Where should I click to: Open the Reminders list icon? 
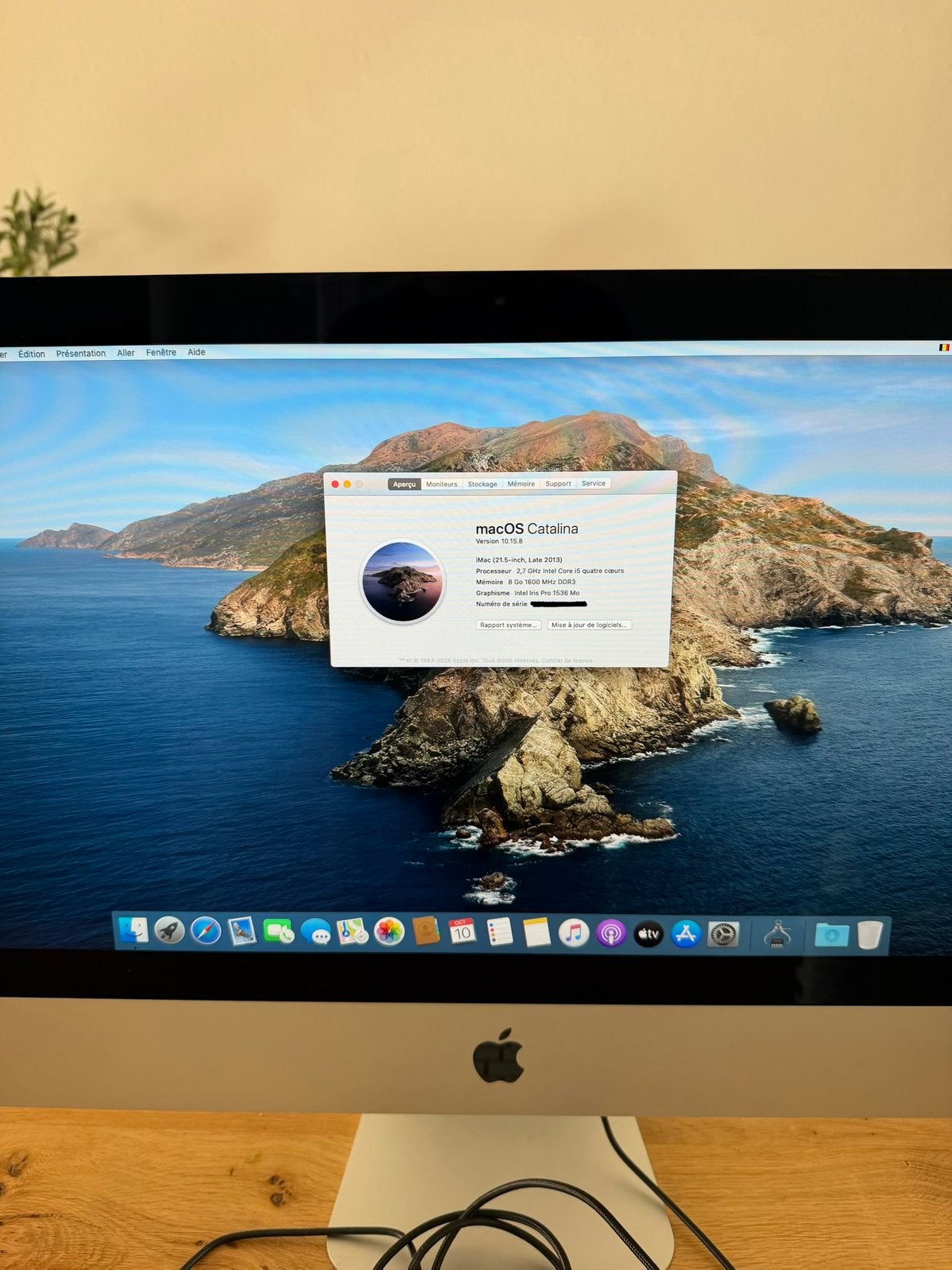click(x=500, y=932)
